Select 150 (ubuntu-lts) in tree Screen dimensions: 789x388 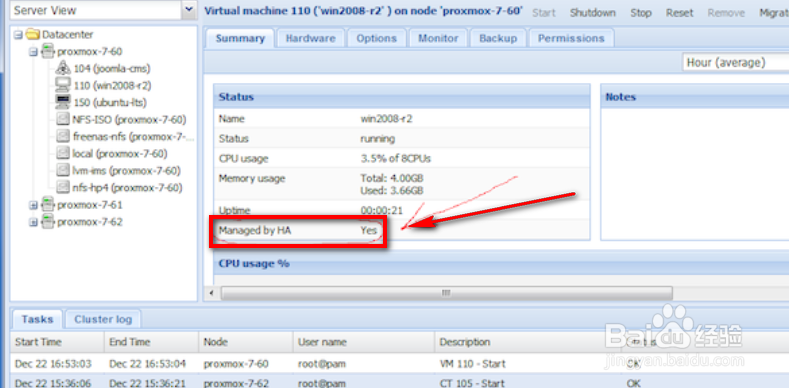110,103
